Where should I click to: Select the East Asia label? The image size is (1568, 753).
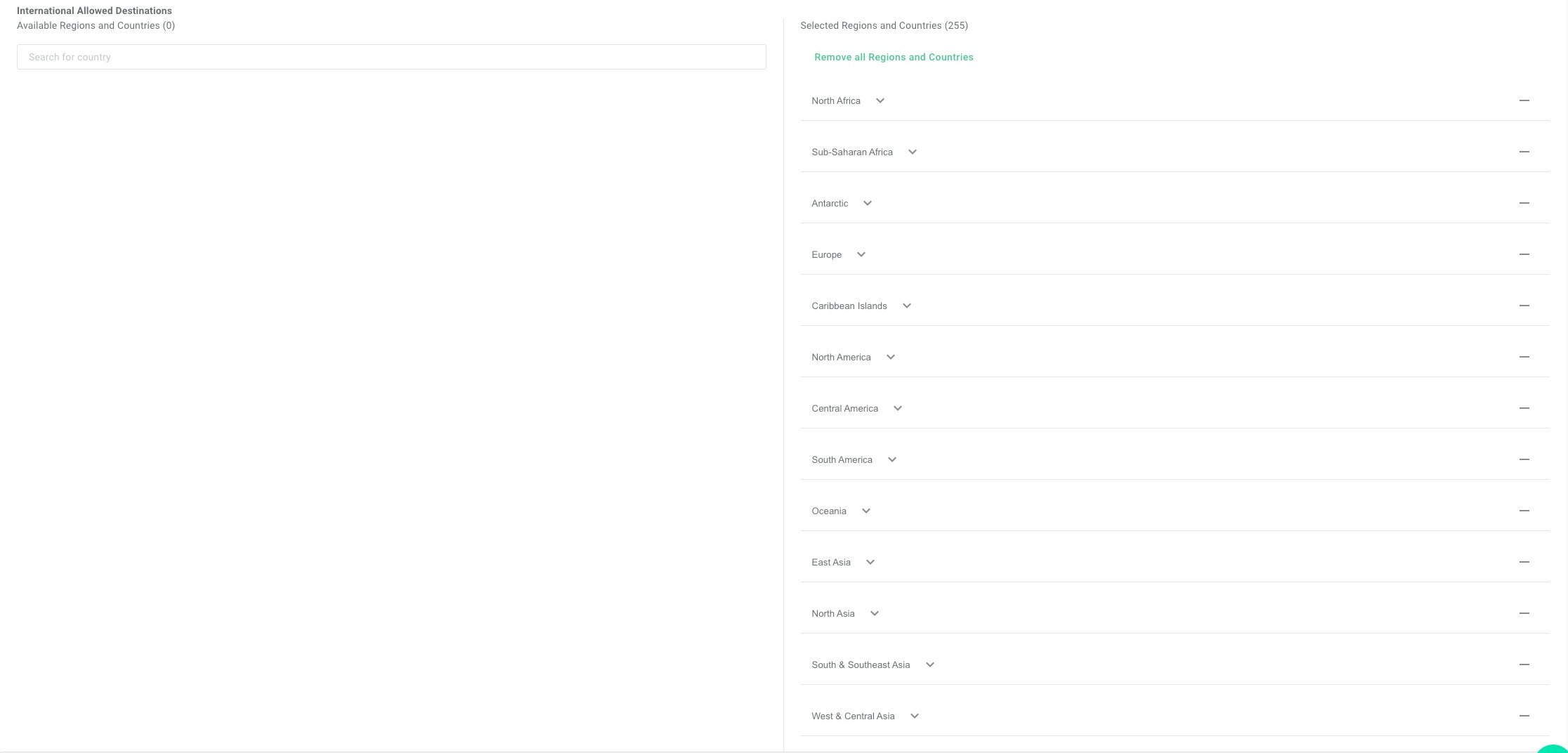point(831,562)
